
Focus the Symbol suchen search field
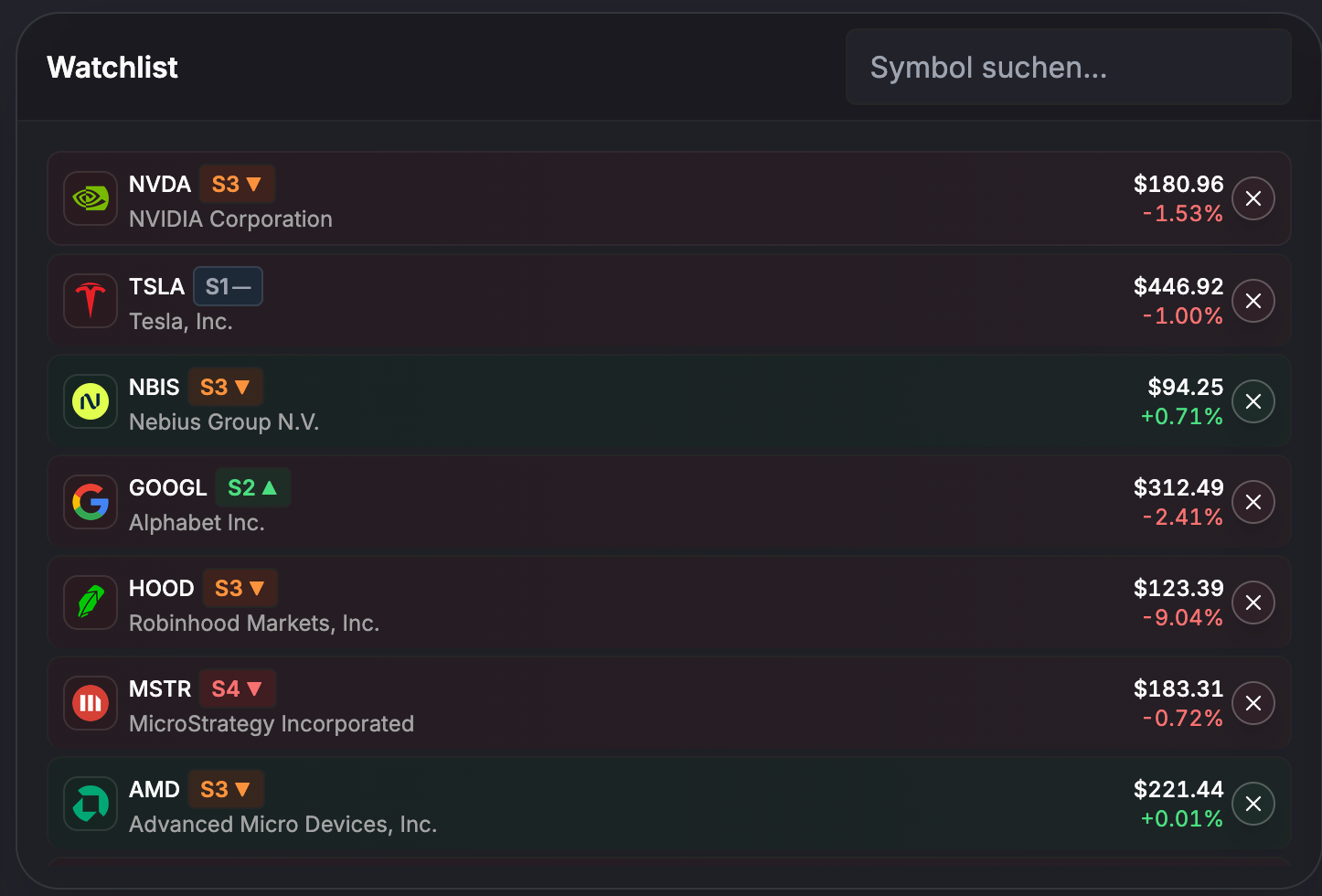click(1067, 67)
